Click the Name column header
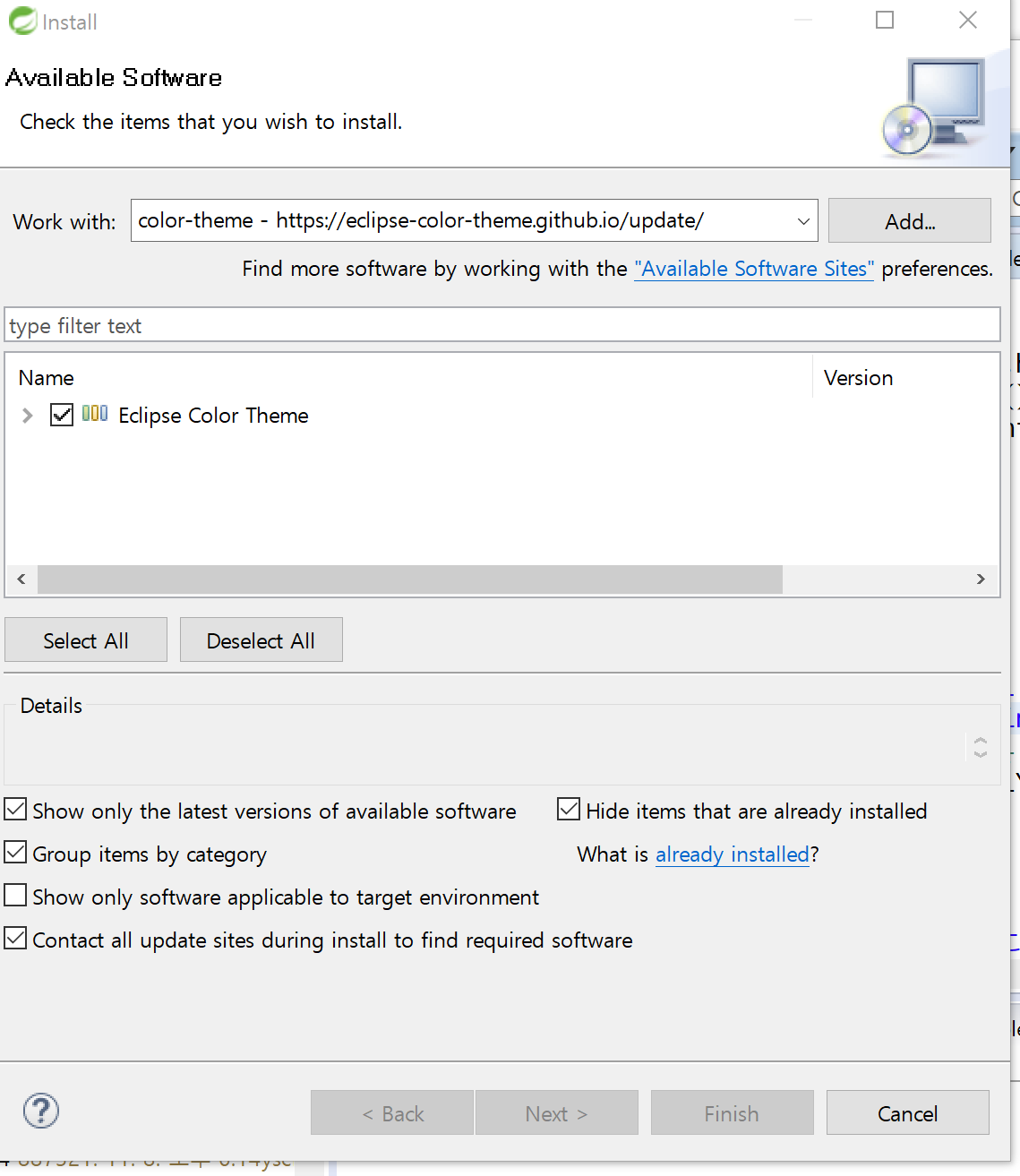 point(409,377)
